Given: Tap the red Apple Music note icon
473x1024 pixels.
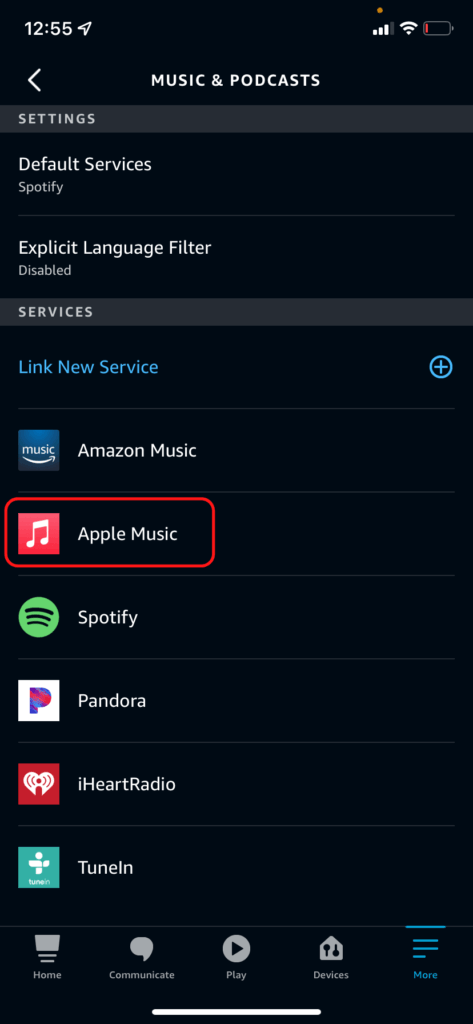Looking at the screenshot, I should pos(39,534).
